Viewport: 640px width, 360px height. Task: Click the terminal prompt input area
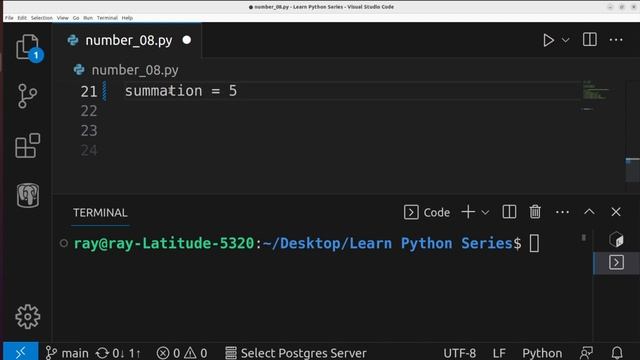[x=534, y=244]
